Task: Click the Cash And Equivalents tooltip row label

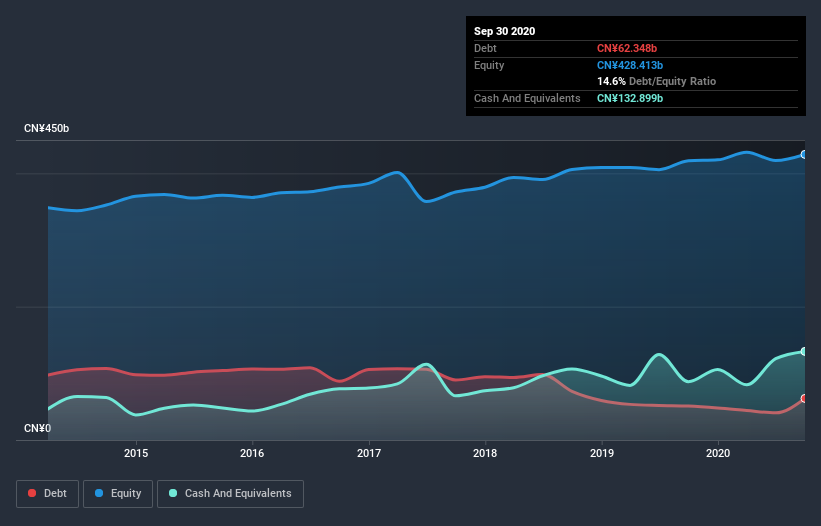Action: (x=527, y=98)
